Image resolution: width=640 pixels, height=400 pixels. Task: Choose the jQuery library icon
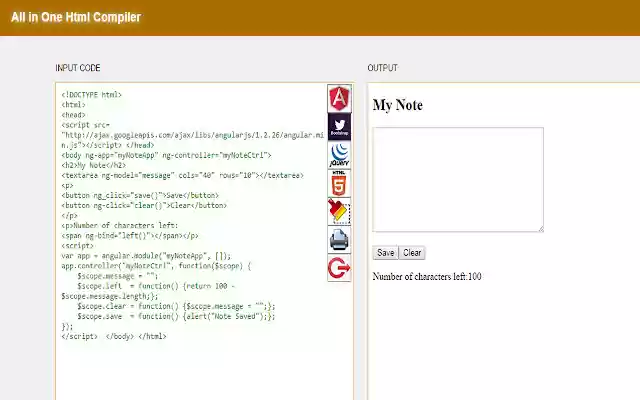coord(339,155)
